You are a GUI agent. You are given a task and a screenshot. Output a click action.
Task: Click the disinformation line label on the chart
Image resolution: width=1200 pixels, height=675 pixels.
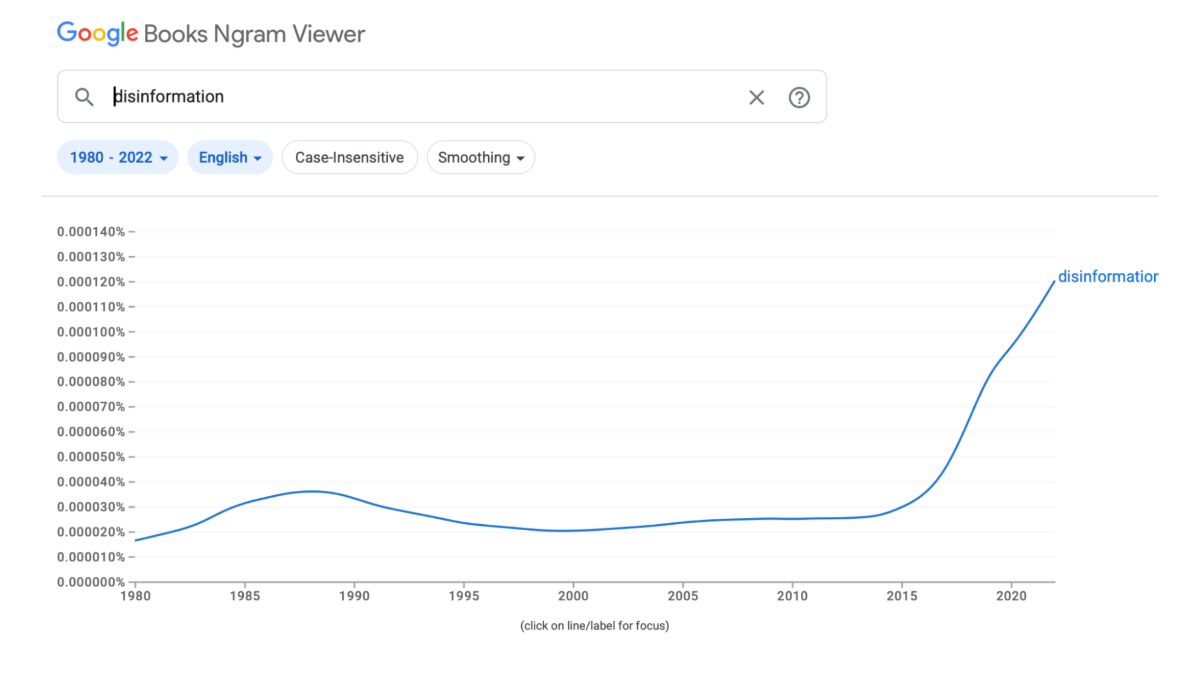tap(1107, 276)
